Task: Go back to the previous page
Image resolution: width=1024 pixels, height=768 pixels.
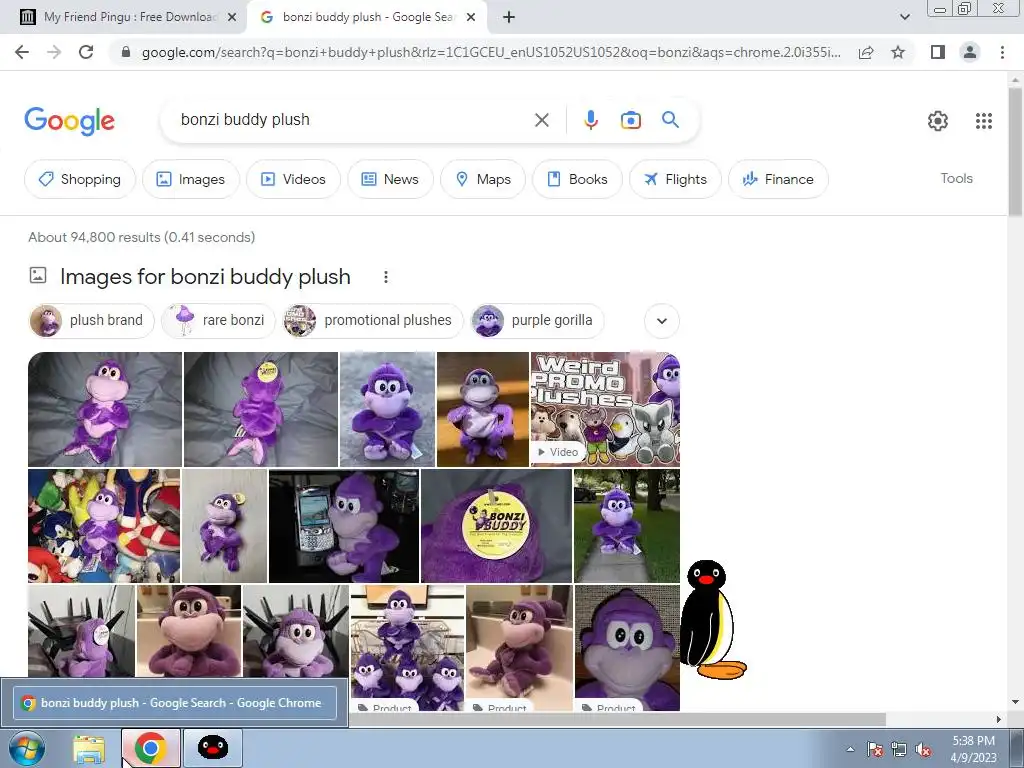Action: coord(22,52)
